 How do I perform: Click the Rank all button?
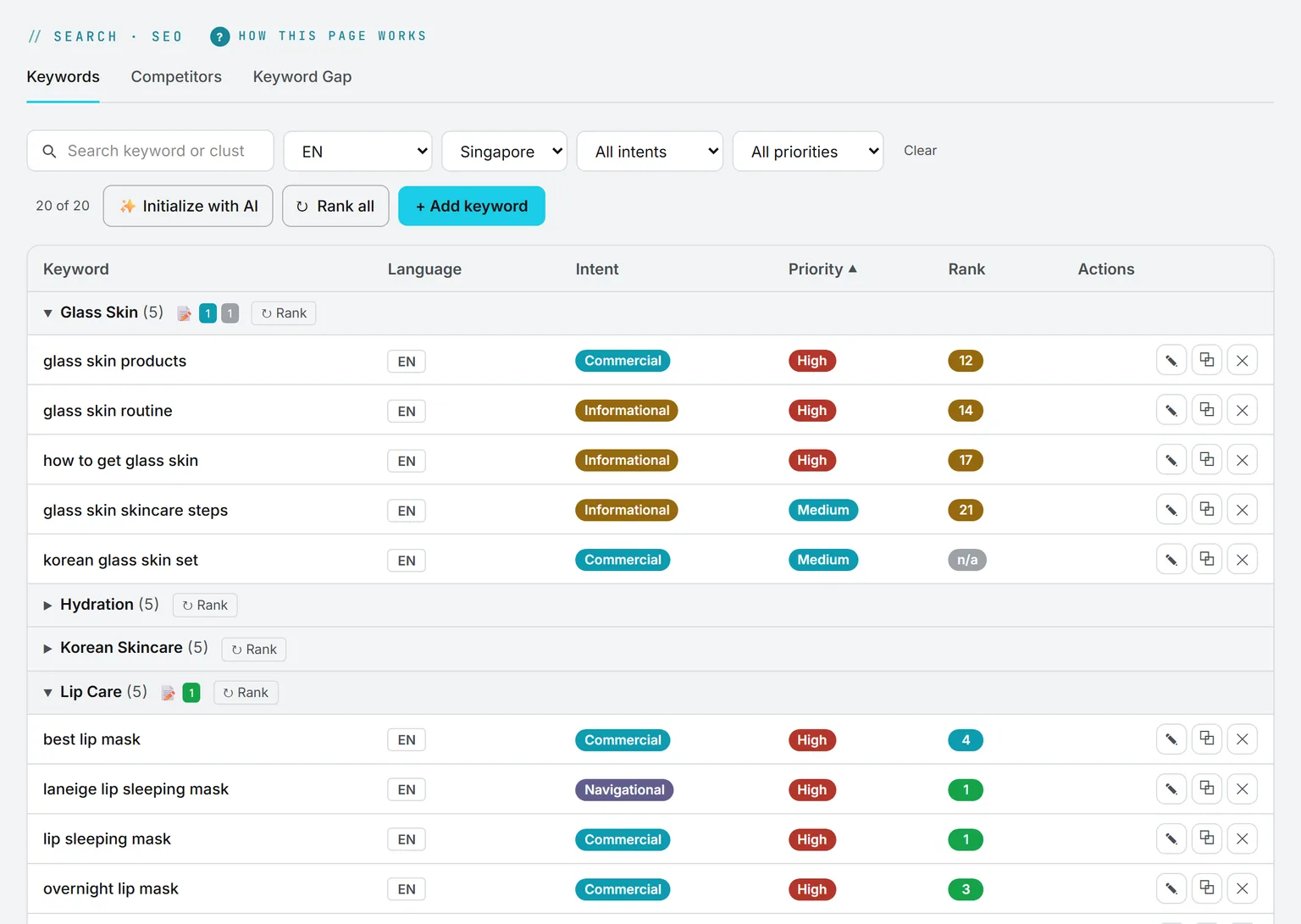[335, 206]
